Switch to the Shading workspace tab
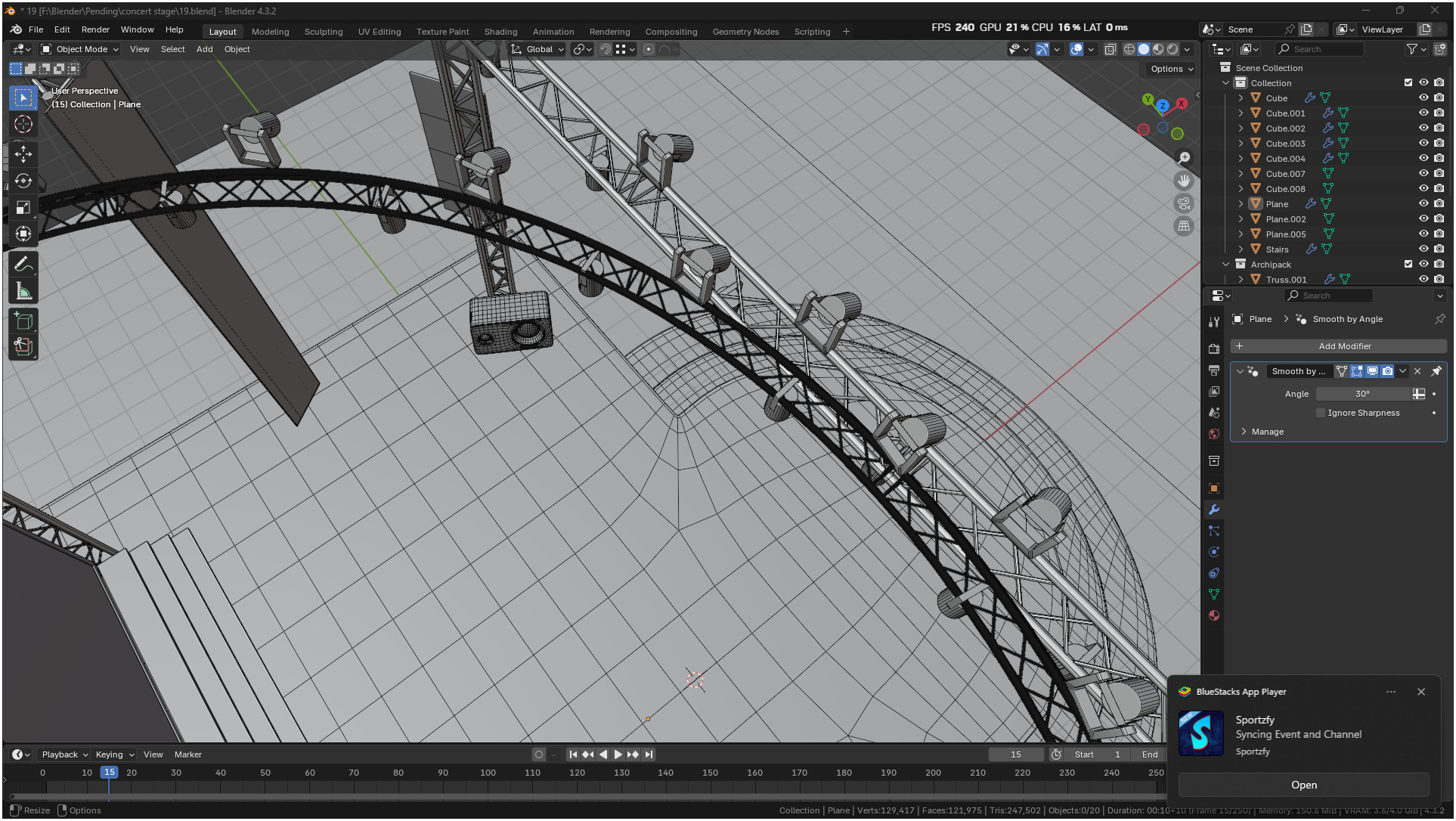Viewport: 1456px width, 821px height. coord(500,32)
